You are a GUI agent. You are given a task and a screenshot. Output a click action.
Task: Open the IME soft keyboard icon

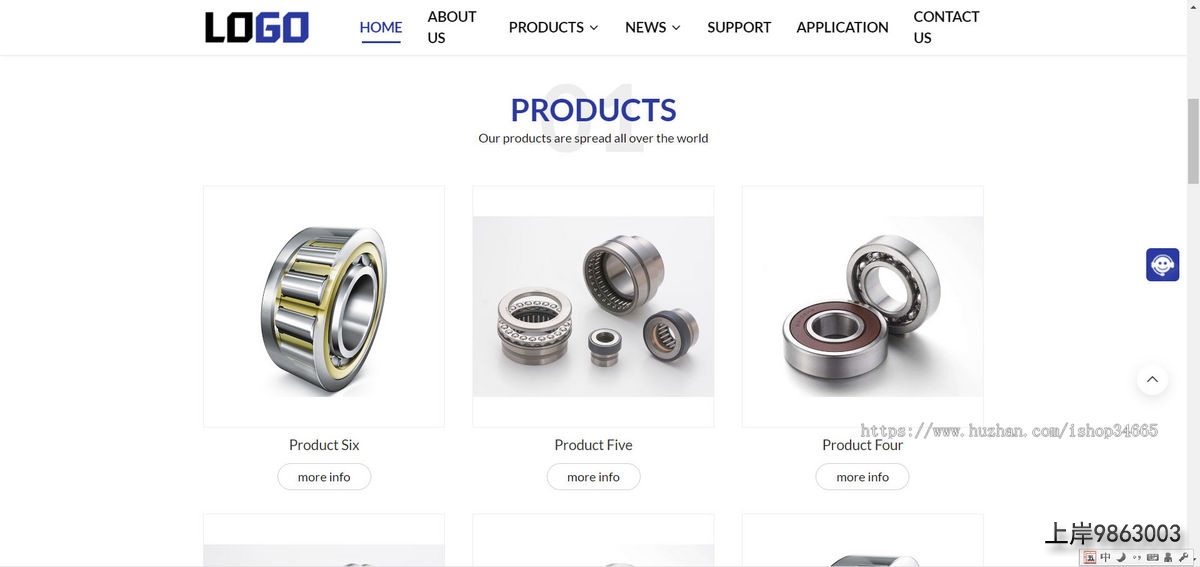[1153, 557]
